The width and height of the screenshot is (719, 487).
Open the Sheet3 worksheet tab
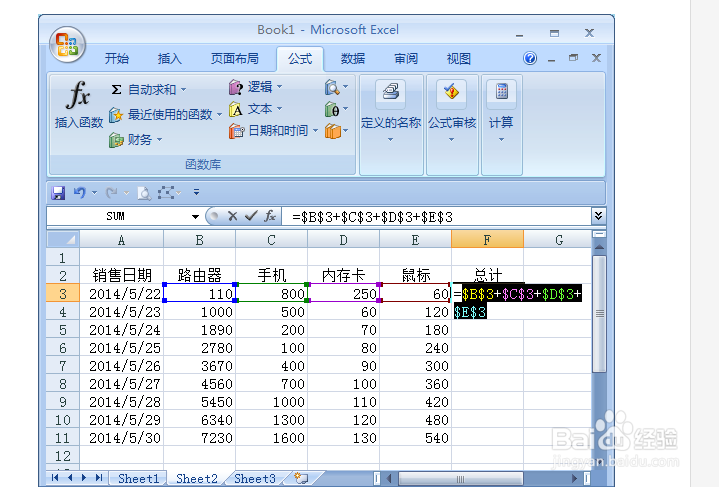pos(255,479)
